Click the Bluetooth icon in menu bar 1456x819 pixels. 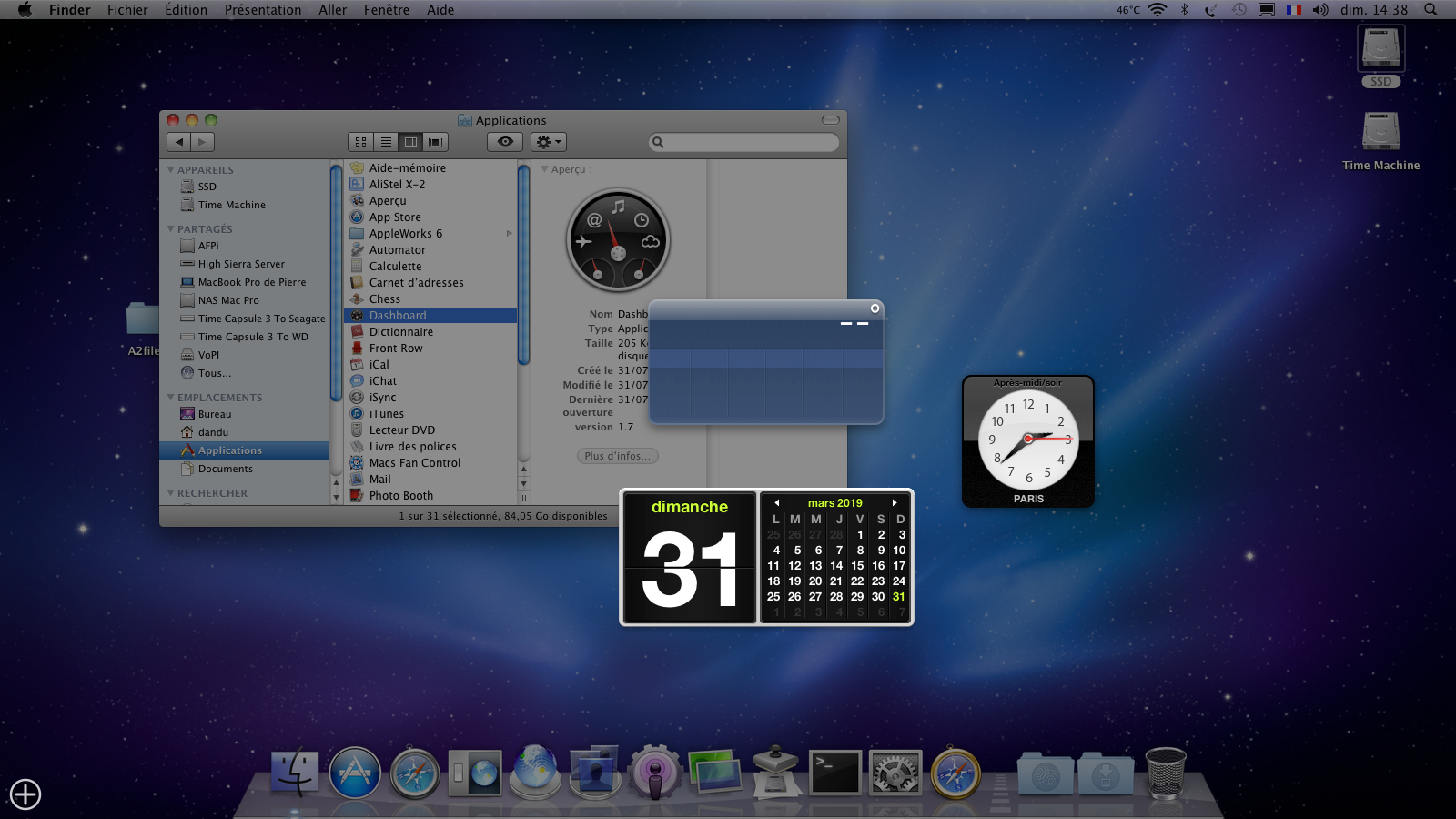pos(1184,10)
